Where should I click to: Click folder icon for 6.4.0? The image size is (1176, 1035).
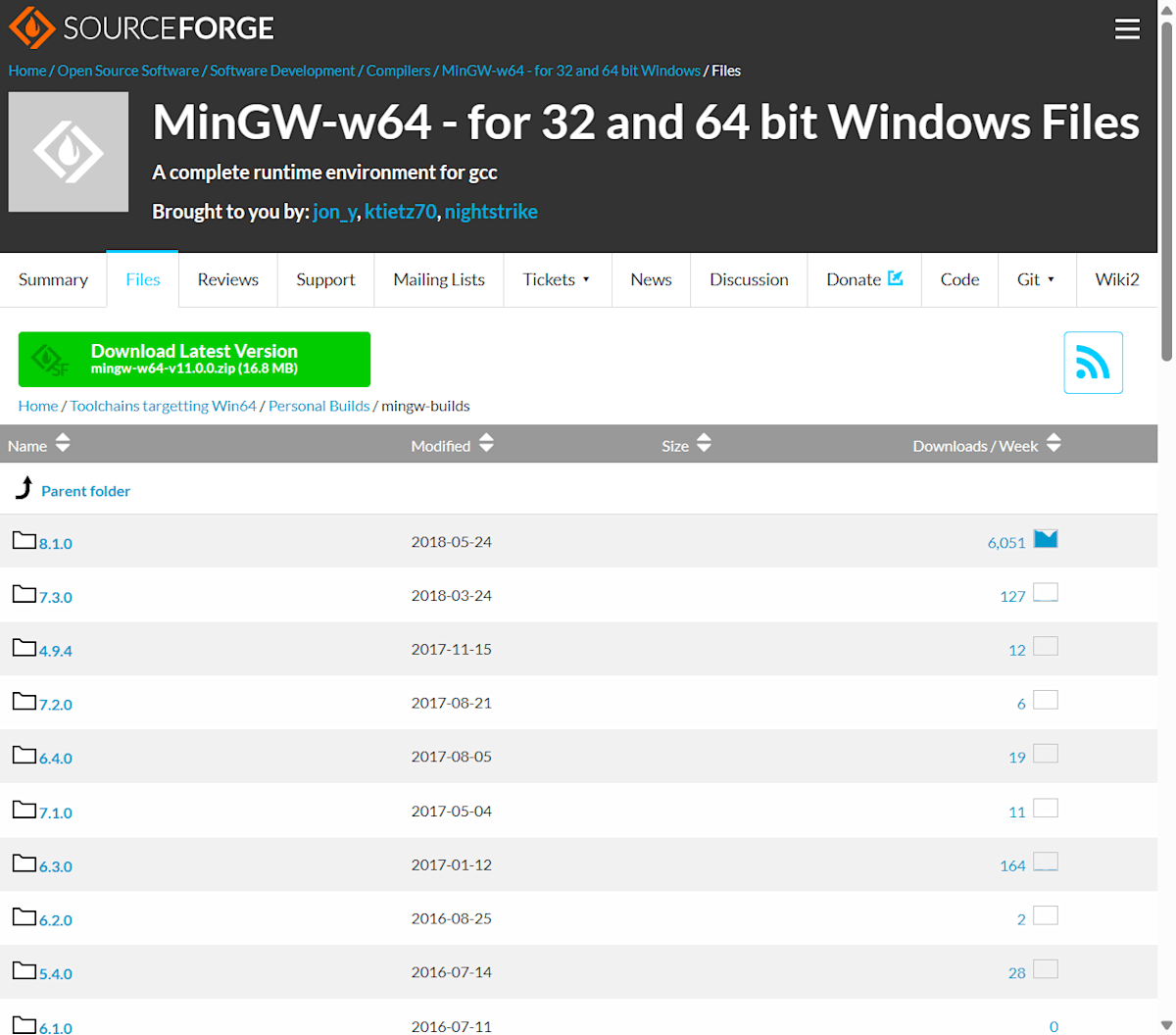coord(24,756)
